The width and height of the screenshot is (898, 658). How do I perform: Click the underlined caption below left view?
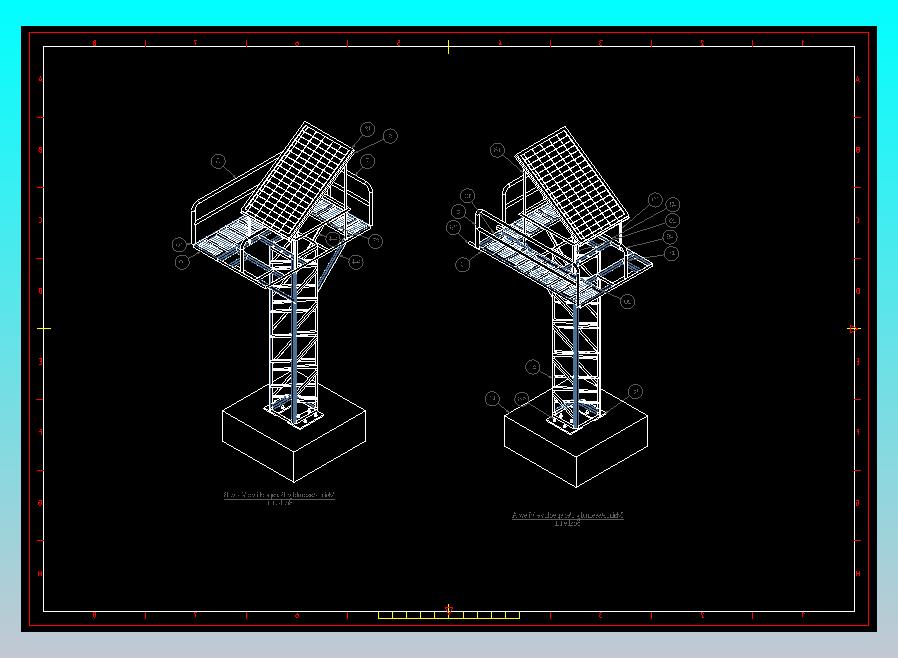279,495
